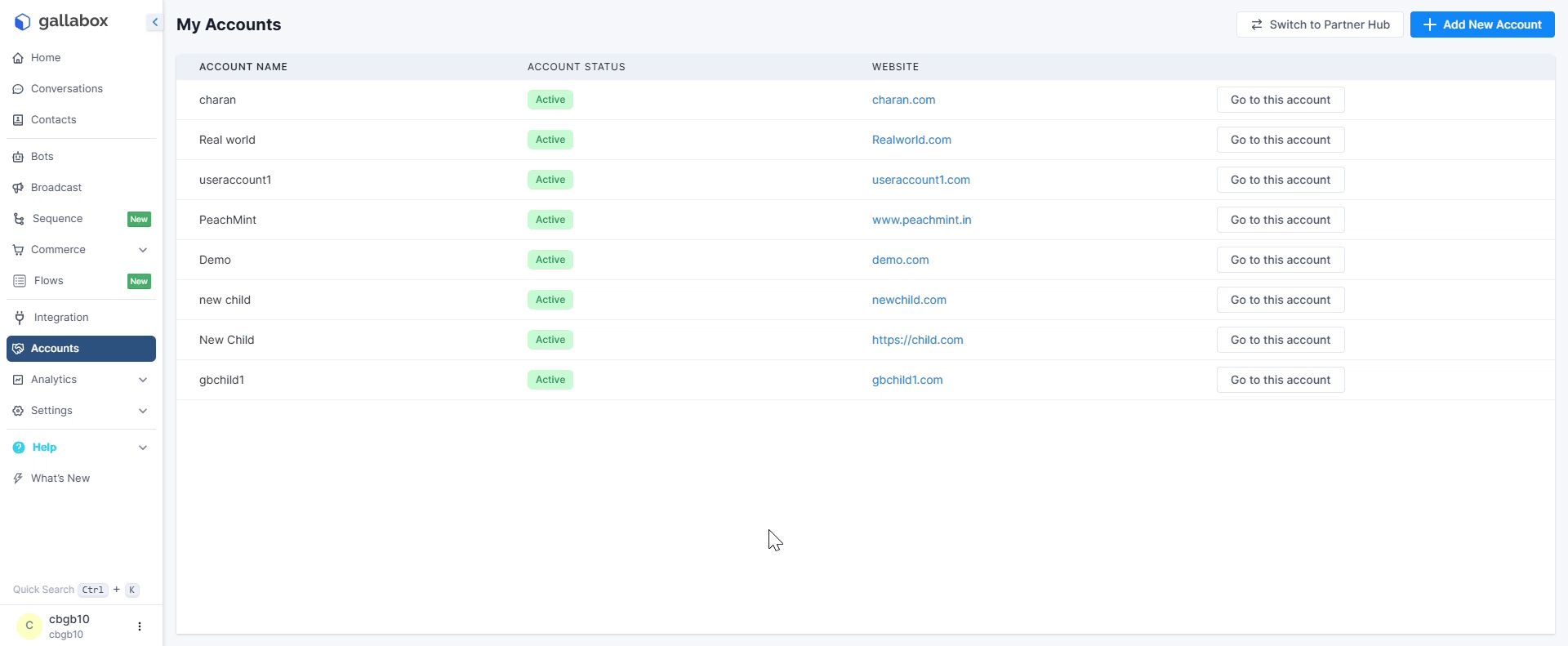Click the Add New Account button
This screenshot has height=646, width=1568.
(x=1482, y=25)
